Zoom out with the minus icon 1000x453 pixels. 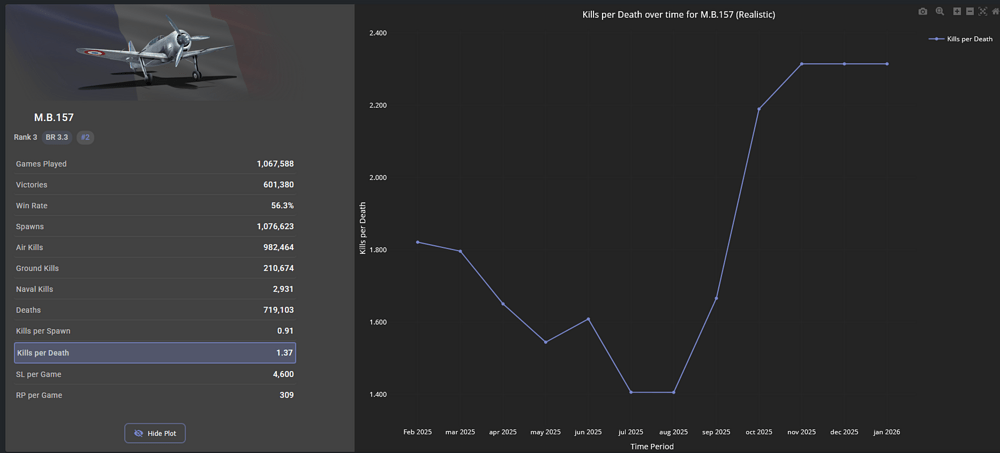click(970, 12)
